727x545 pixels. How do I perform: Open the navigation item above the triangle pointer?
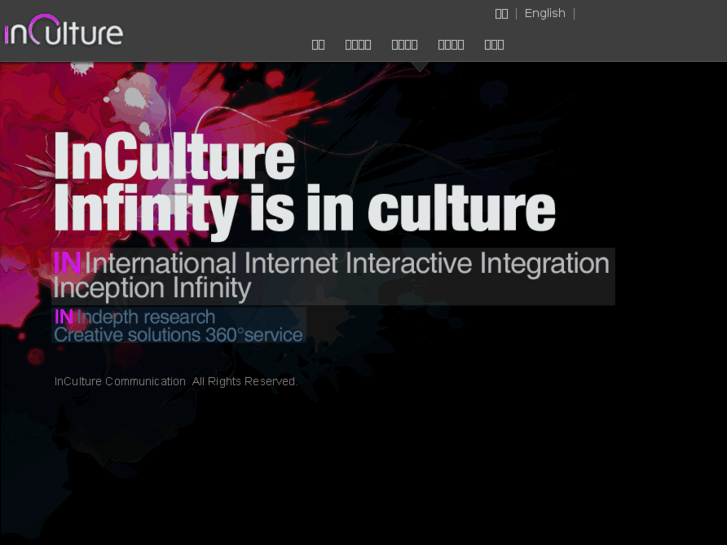coord(404,45)
